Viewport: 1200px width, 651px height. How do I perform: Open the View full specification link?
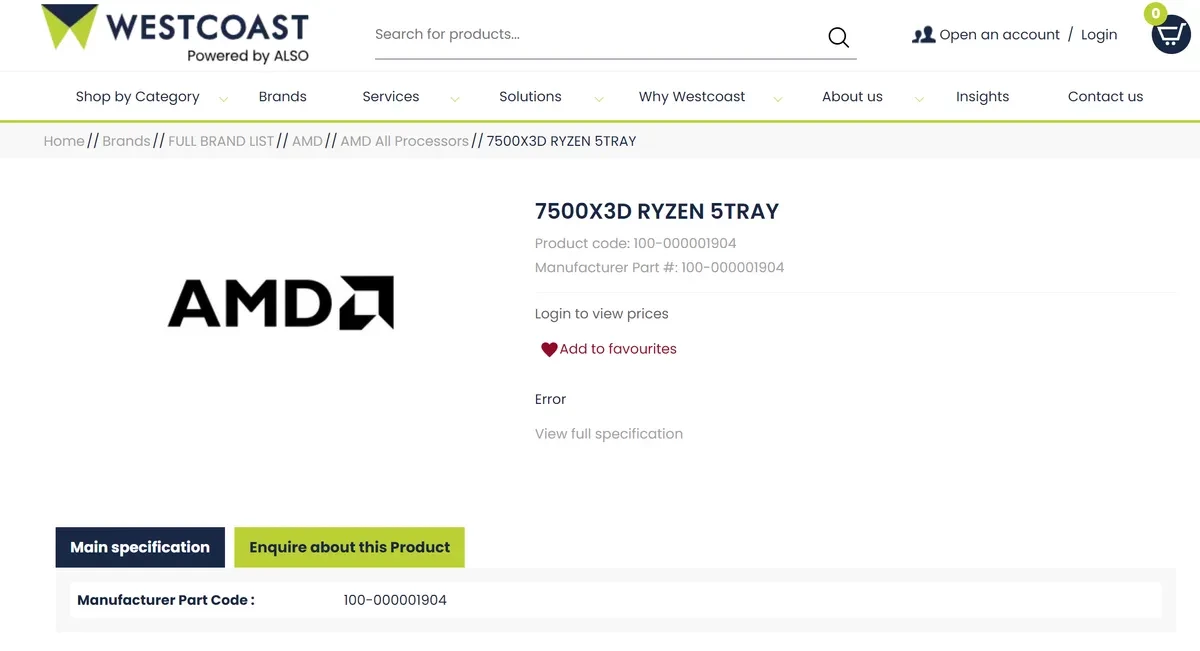coord(608,433)
